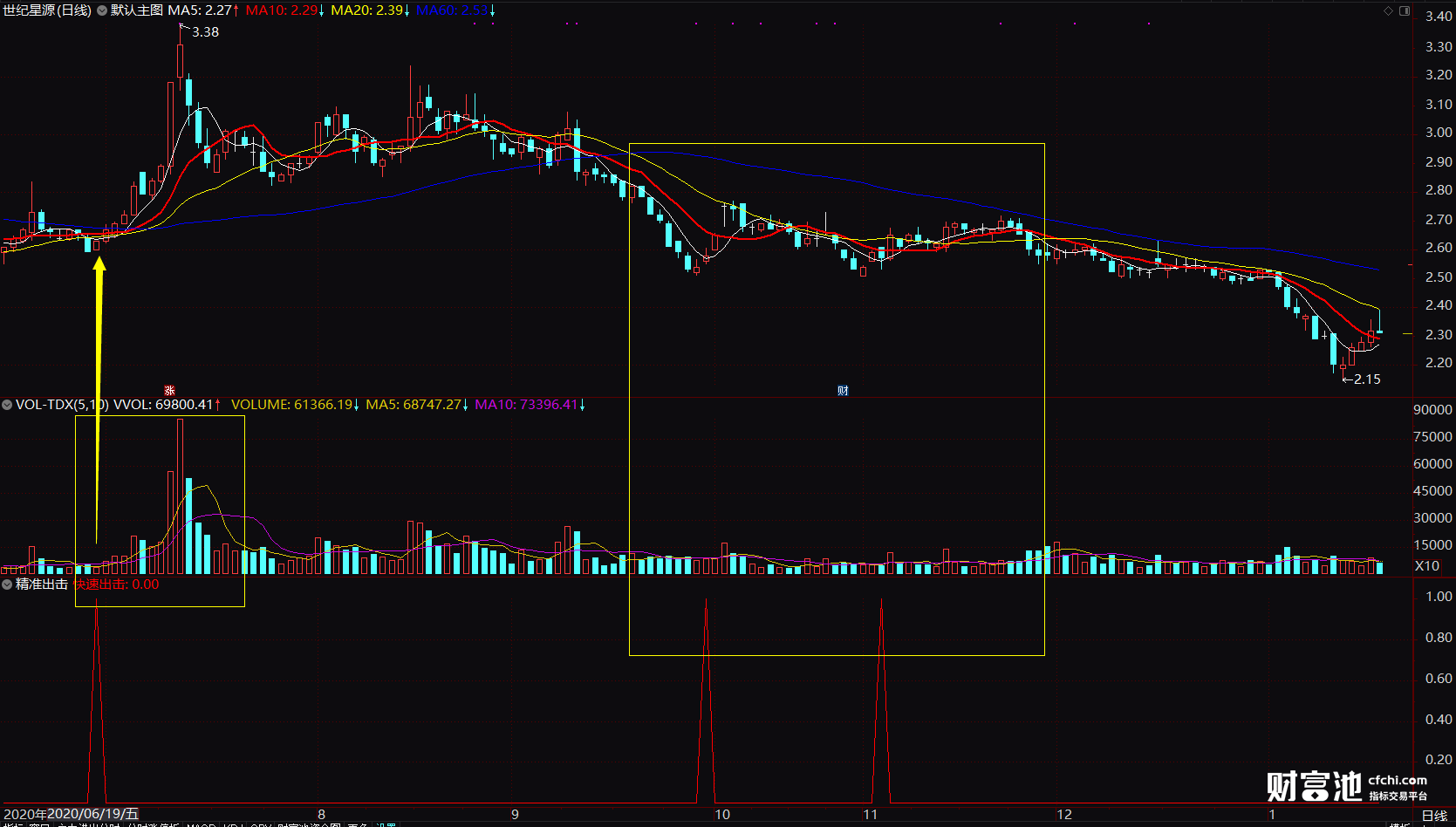The height and width of the screenshot is (827, 1456).
Task: Open the VOL-TDX indicator dropdown circle
Action: (x=7, y=405)
